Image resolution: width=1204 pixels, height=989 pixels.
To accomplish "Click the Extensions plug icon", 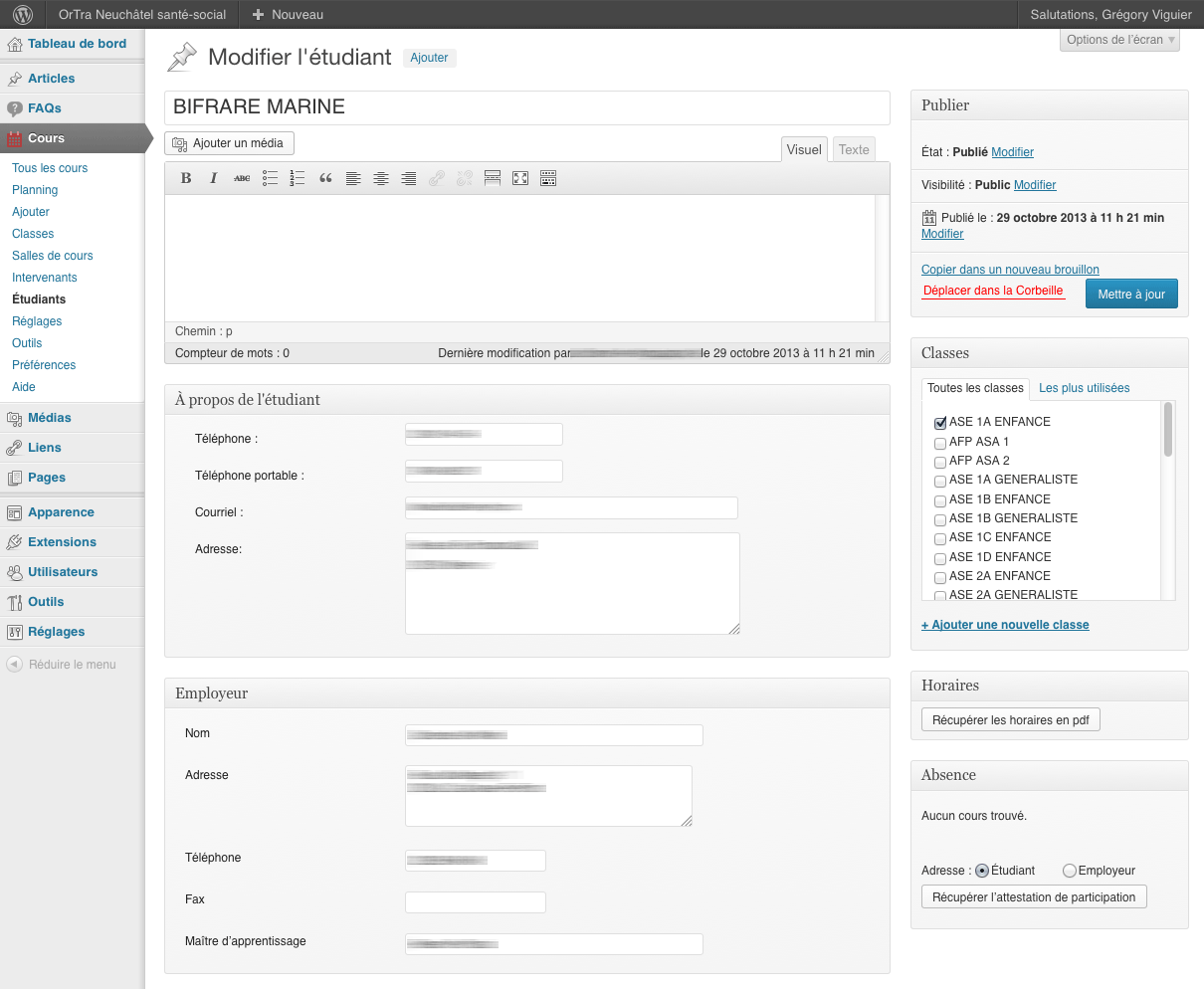I will 15,542.
